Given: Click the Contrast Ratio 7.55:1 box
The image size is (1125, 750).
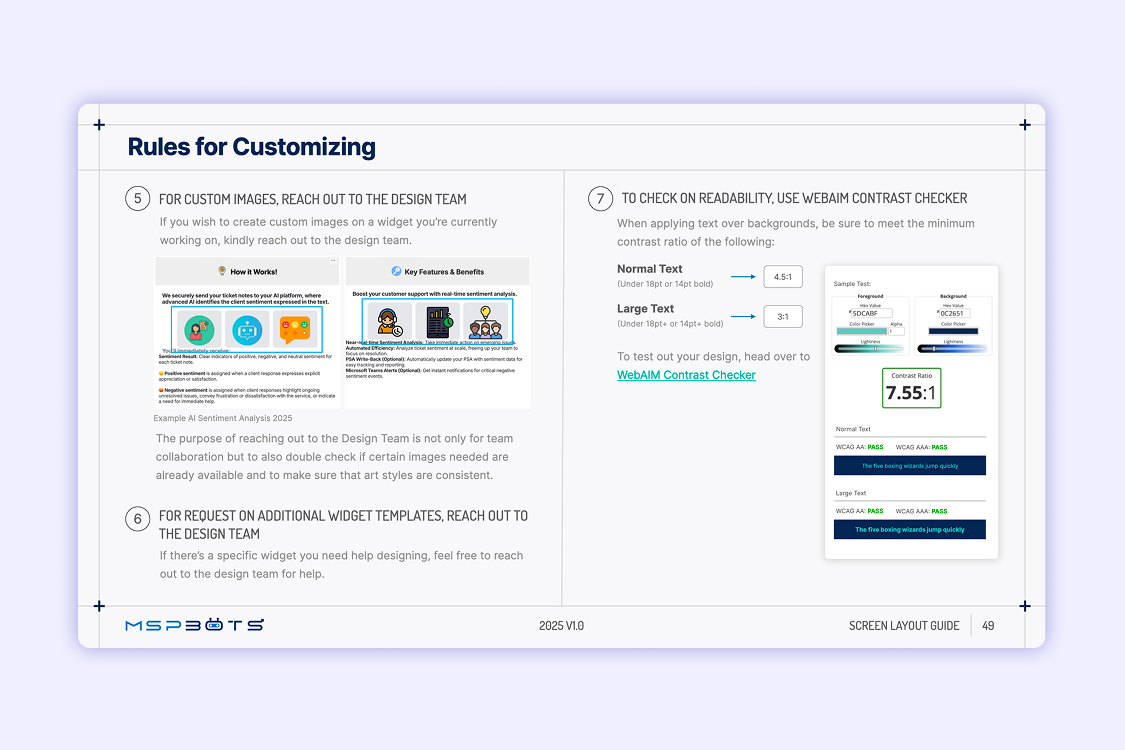Looking at the screenshot, I should point(911,388).
